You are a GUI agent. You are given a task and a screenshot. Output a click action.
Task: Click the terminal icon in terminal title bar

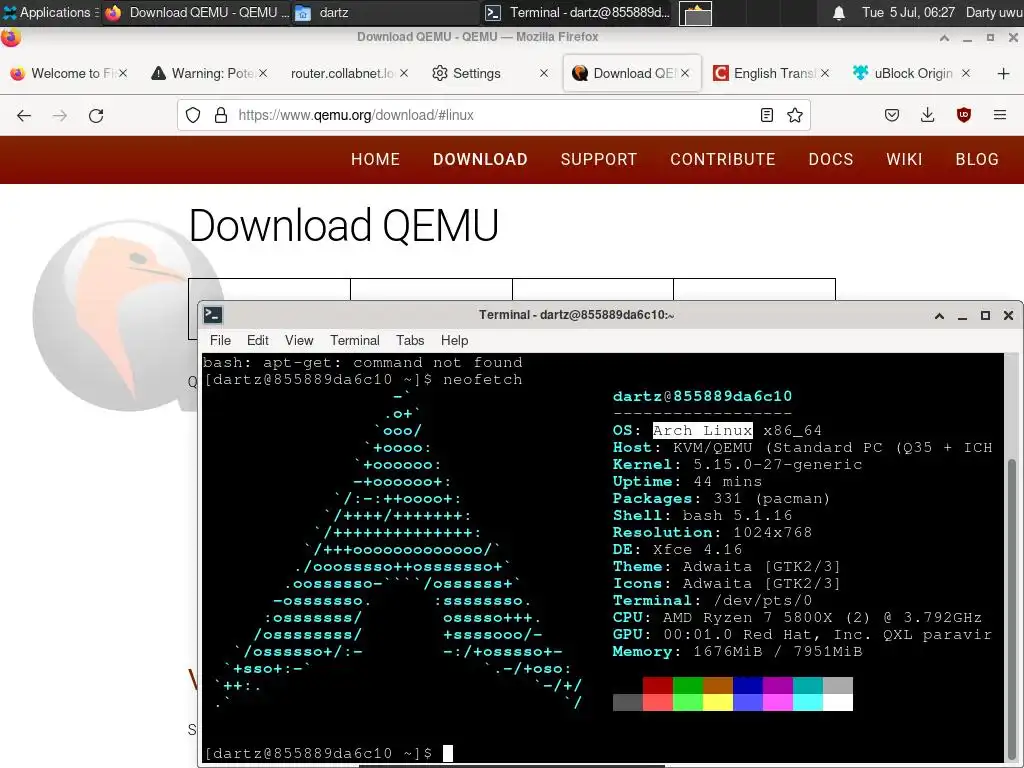pyautogui.click(x=213, y=315)
